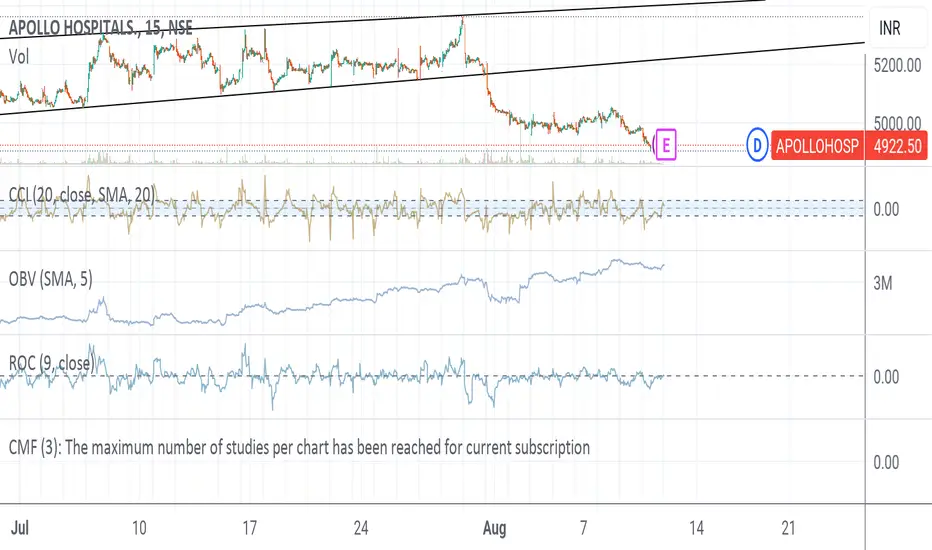Click the Aug label on time axis
The height and width of the screenshot is (550, 932).
point(495,527)
